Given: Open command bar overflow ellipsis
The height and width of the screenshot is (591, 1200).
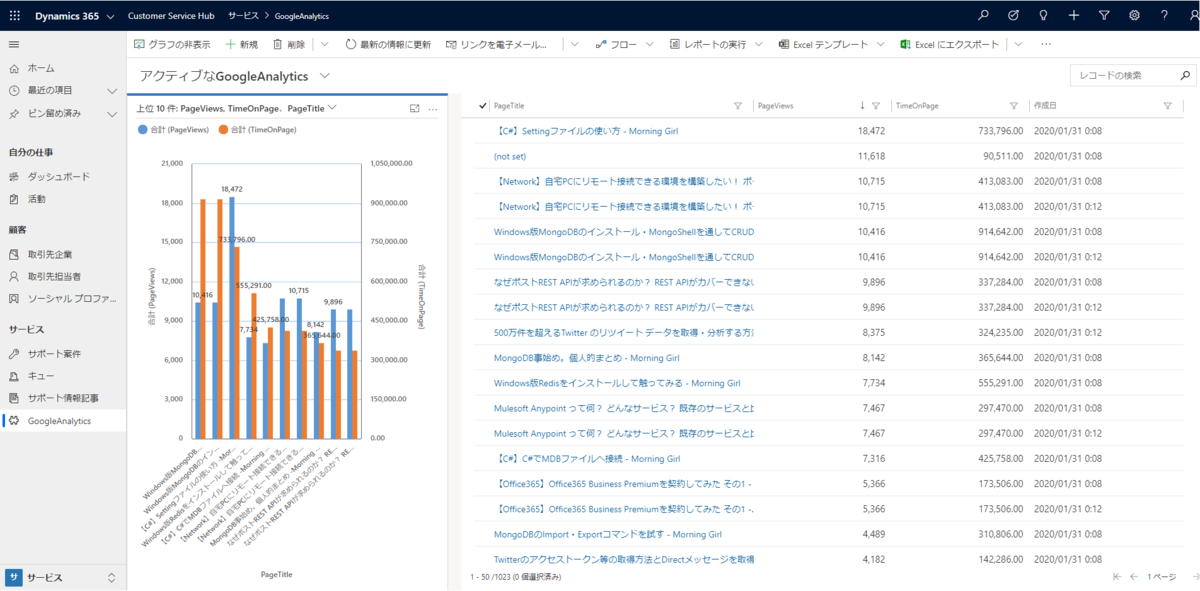Looking at the screenshot, I should point(1046,44).
